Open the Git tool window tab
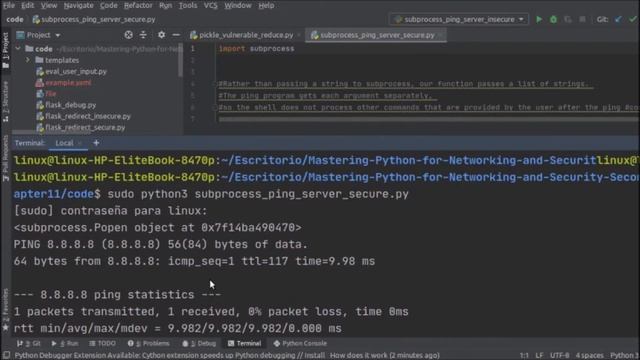640x360 pixels. pyautogui.click(x=29, y=344)
